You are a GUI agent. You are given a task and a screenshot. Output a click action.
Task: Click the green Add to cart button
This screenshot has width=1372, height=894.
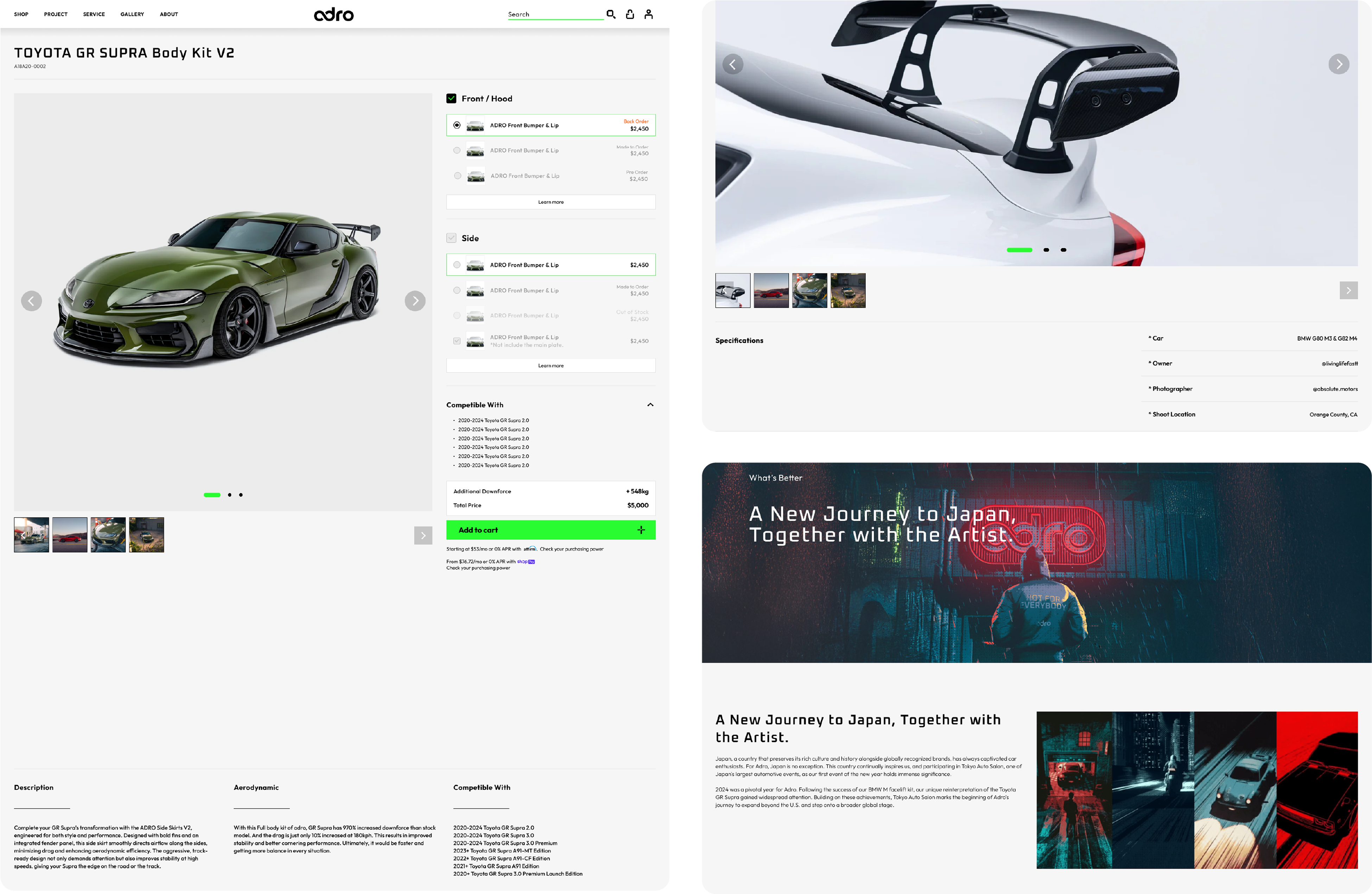tap(551, 530)
